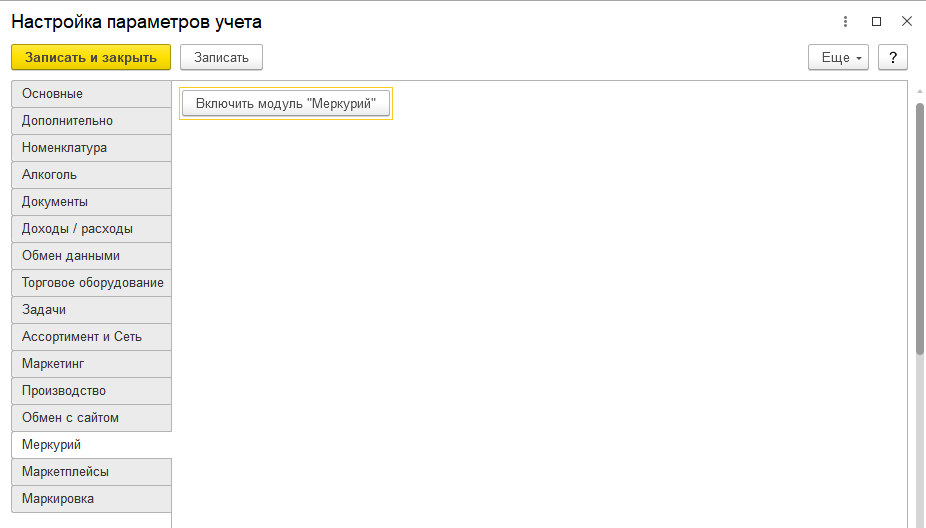This screenshot has width=926, height=528.
Task: Expand the Еще dropdown menu
Action: (x=838, y=57)
